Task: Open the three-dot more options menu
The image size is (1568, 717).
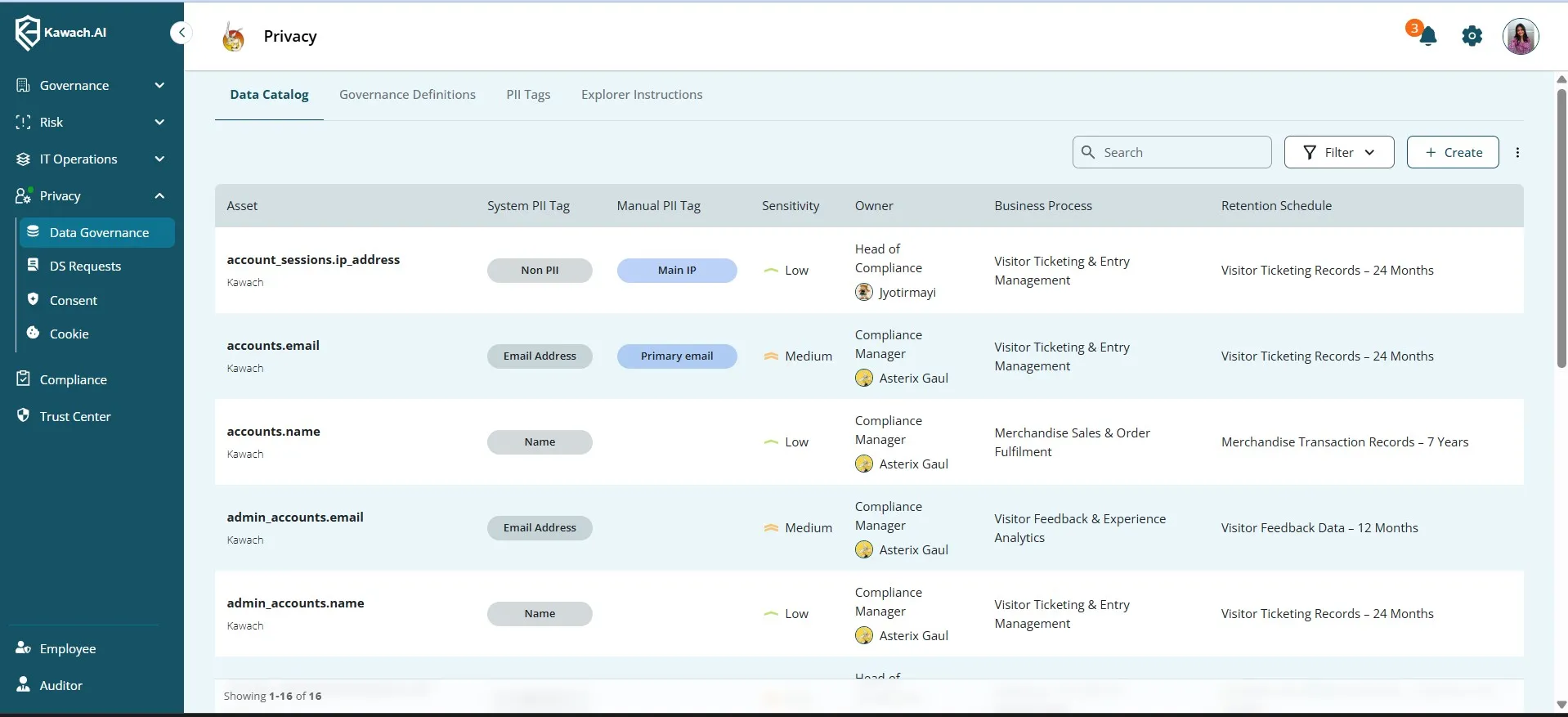Action: 1517,153
